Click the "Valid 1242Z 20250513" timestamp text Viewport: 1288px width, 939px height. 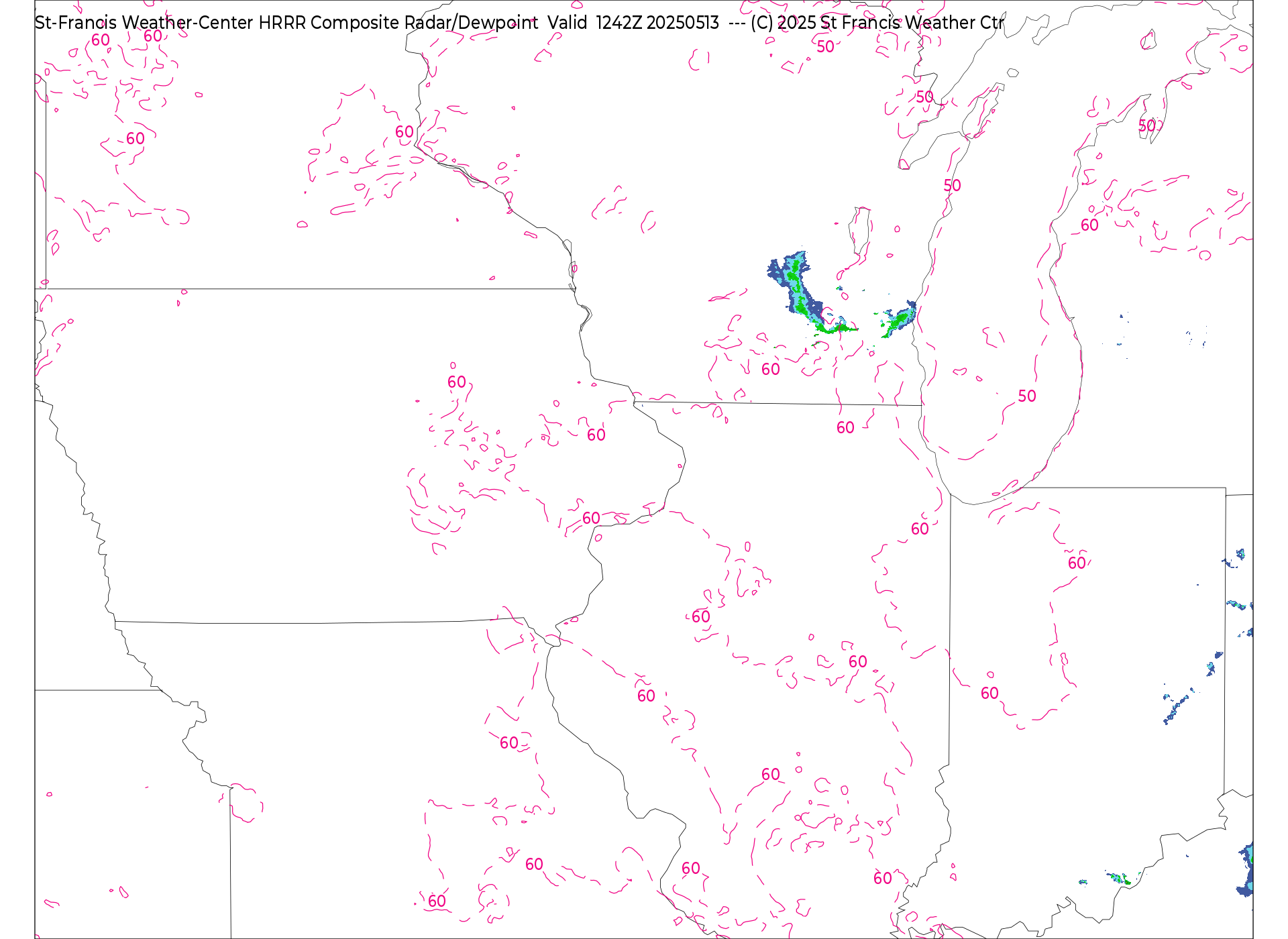tap(633, 23)
